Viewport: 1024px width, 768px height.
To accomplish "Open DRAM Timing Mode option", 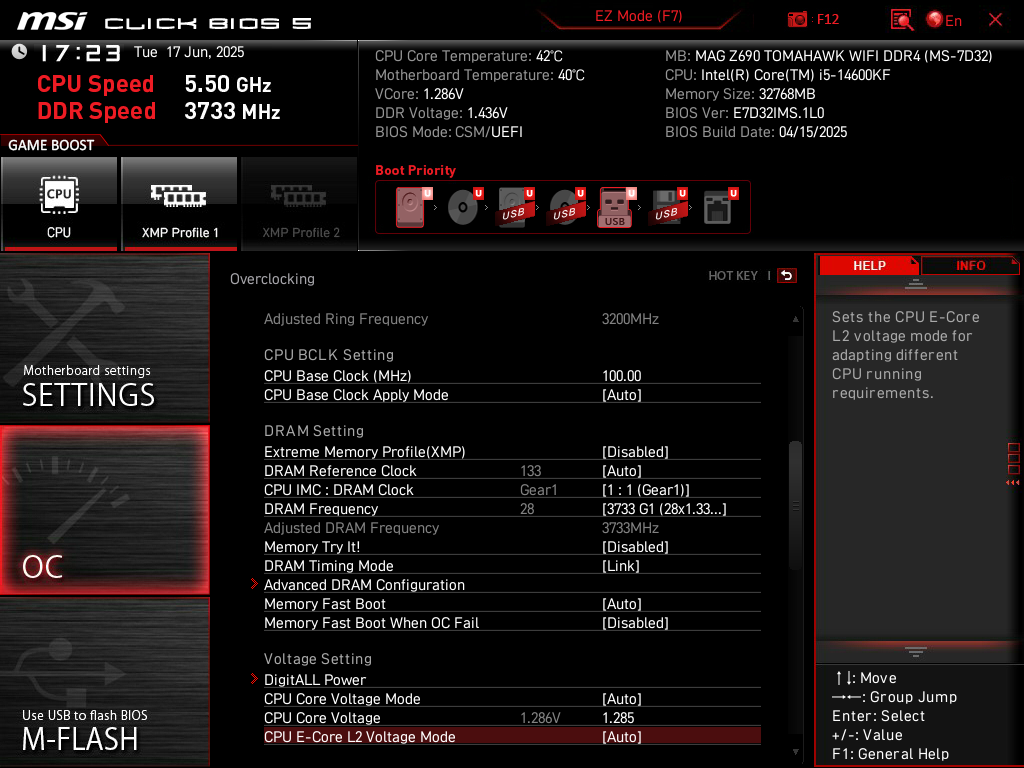I will click(512, 566).
